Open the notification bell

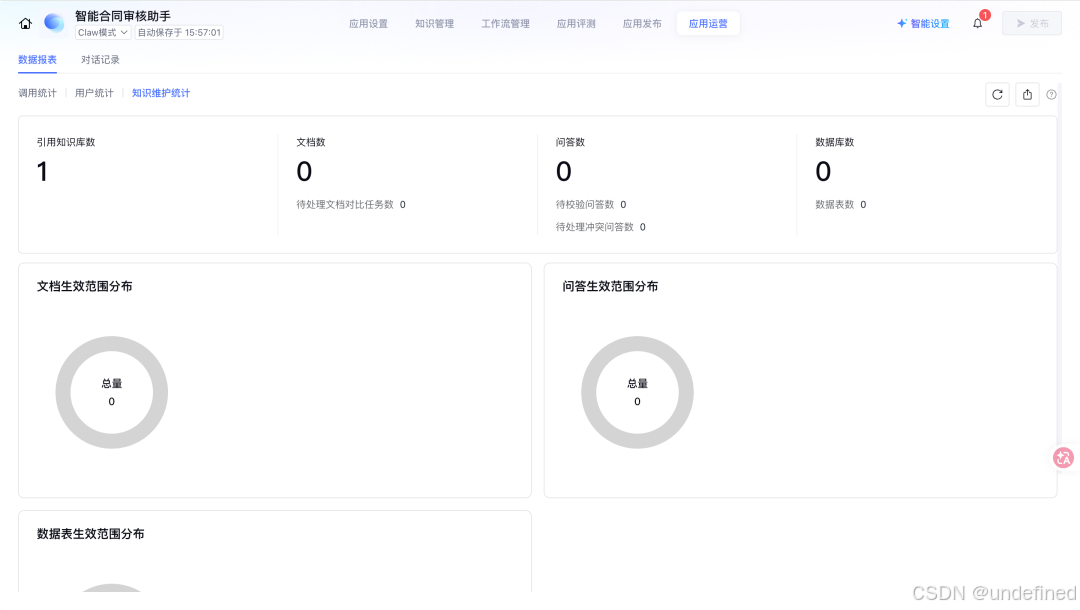[x=977, y=23]
